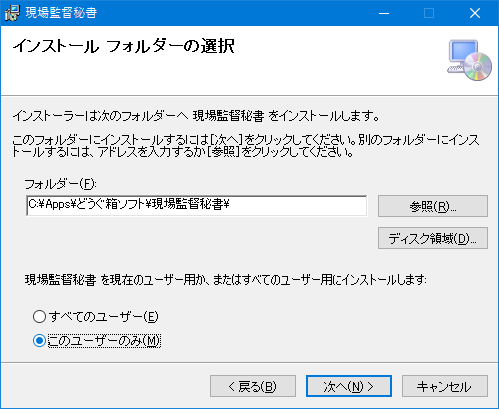Image resolution: width=499 pixels, height=409 pixels.
Task: Click the computer and CD icon in the header
Action: (x=469, y=60)
